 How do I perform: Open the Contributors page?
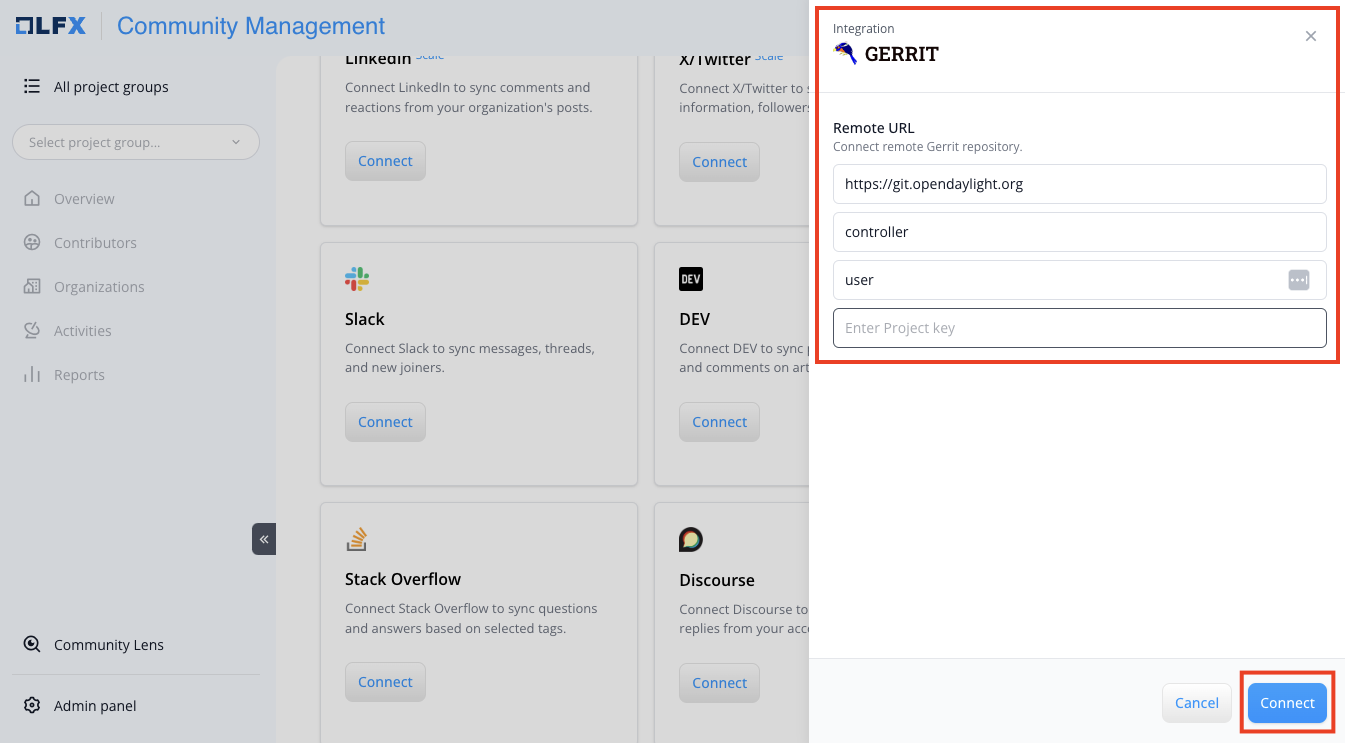tap(95, 243)
